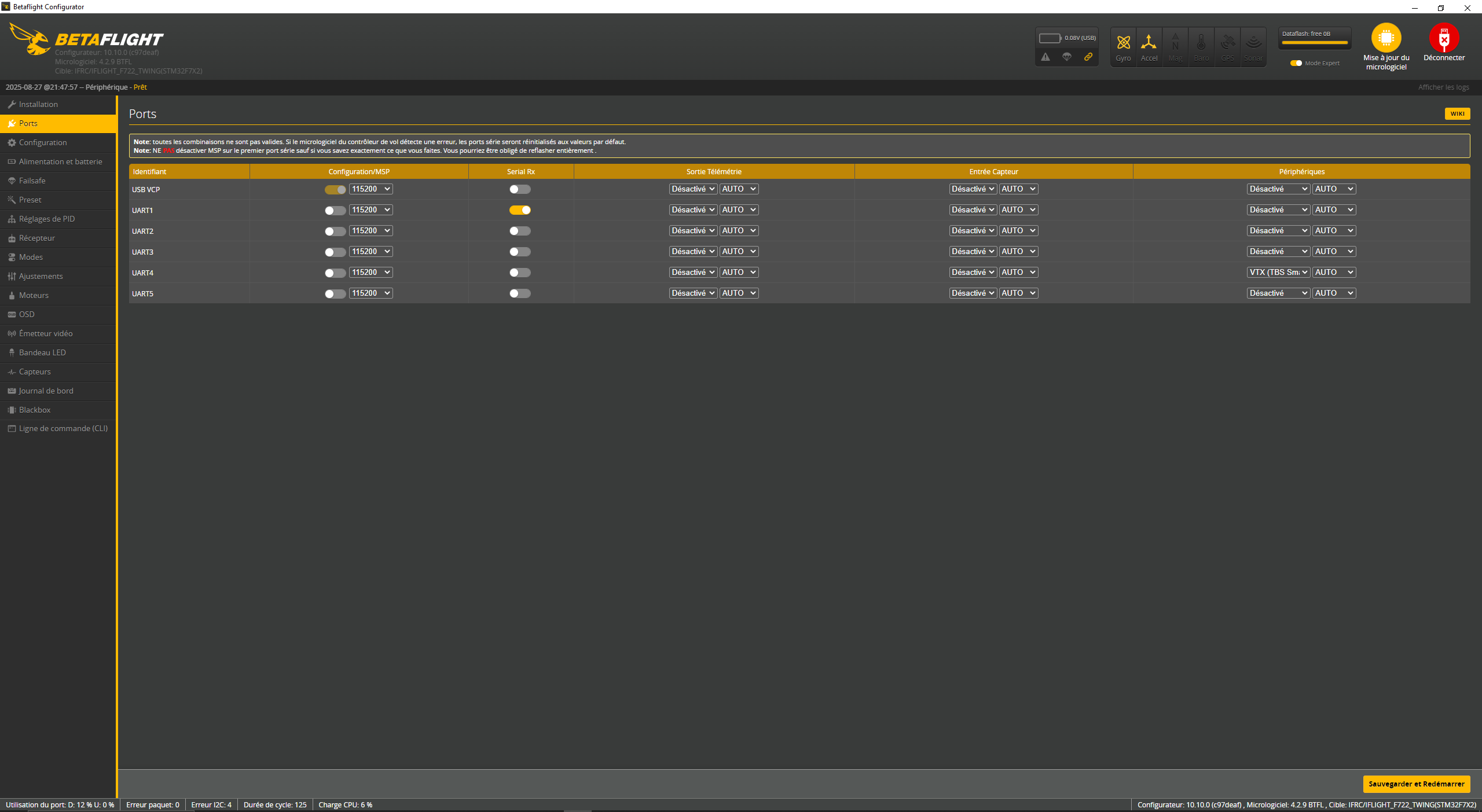
Task: Toggle Mode Expert switch
Action: 1296,63
